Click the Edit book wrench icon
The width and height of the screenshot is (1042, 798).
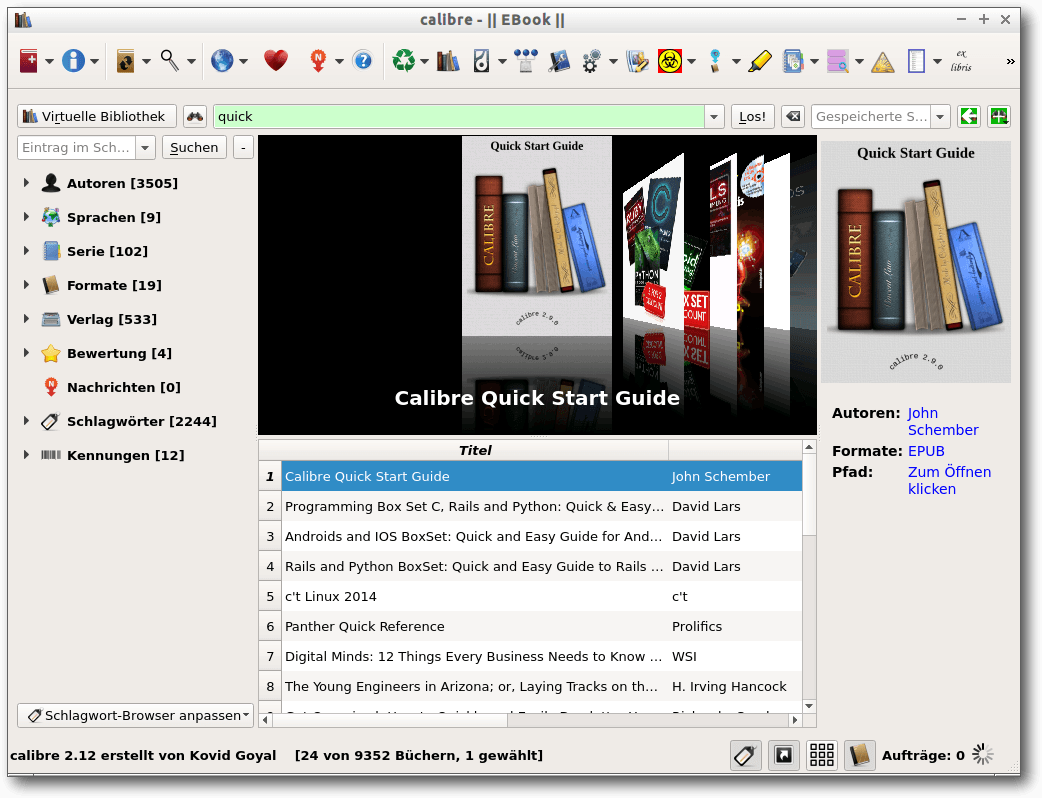click(560, 61)
